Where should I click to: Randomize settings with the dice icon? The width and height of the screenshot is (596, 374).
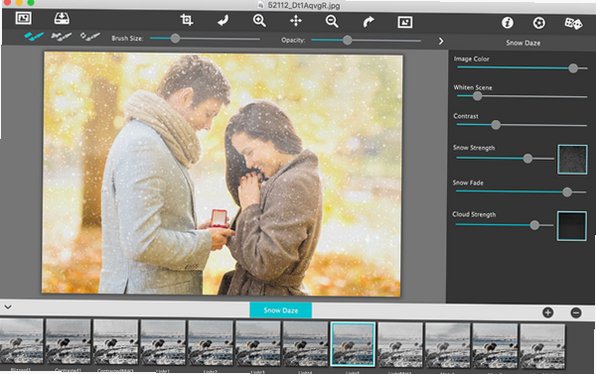coord(573,24)
